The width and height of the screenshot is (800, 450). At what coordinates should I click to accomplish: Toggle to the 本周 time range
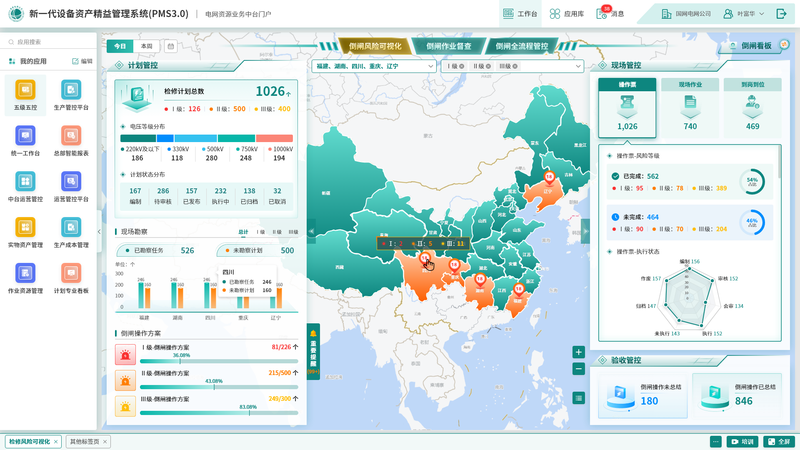[147, 46]
